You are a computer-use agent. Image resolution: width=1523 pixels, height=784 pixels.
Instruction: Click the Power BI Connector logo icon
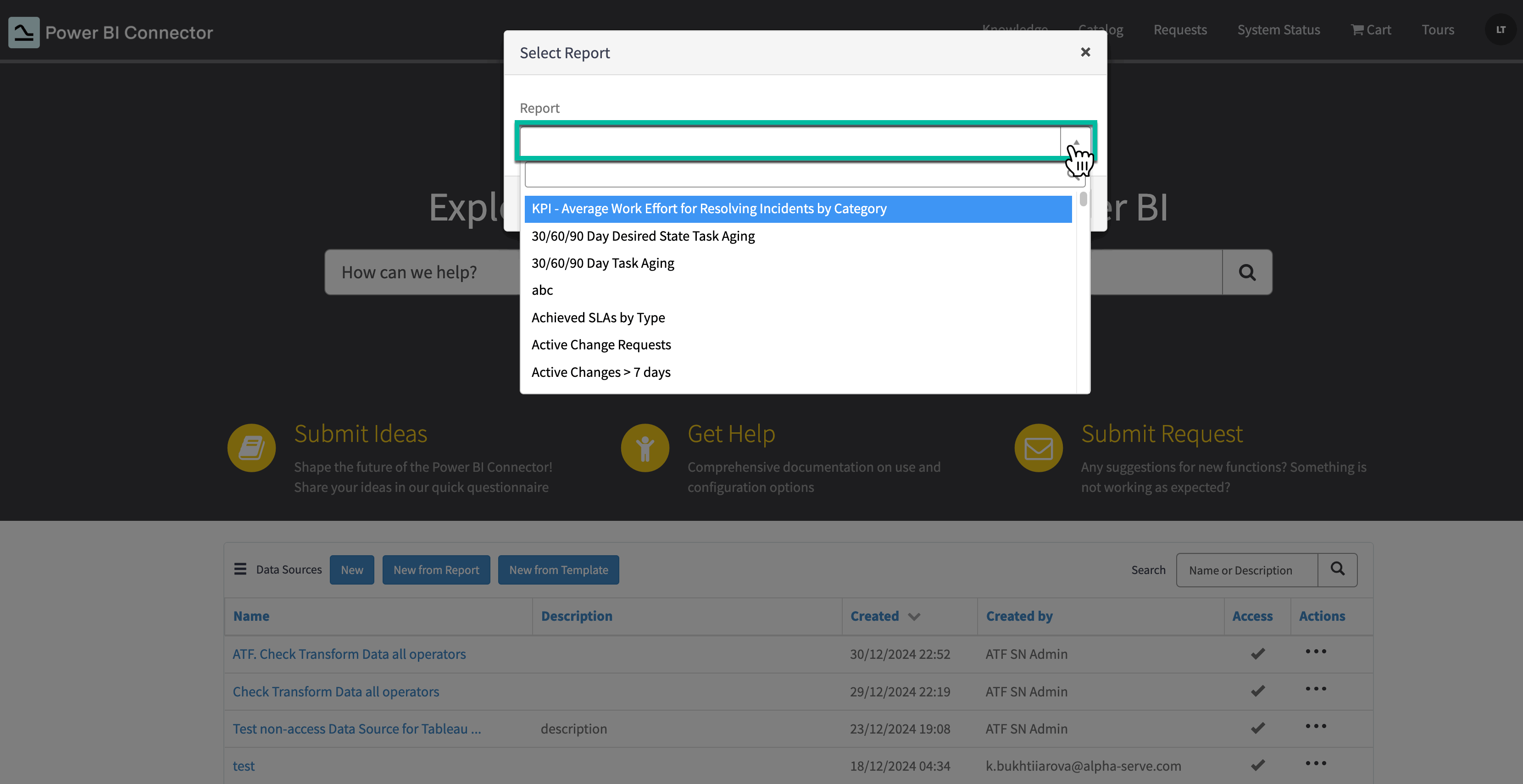(x=24, y=32)
